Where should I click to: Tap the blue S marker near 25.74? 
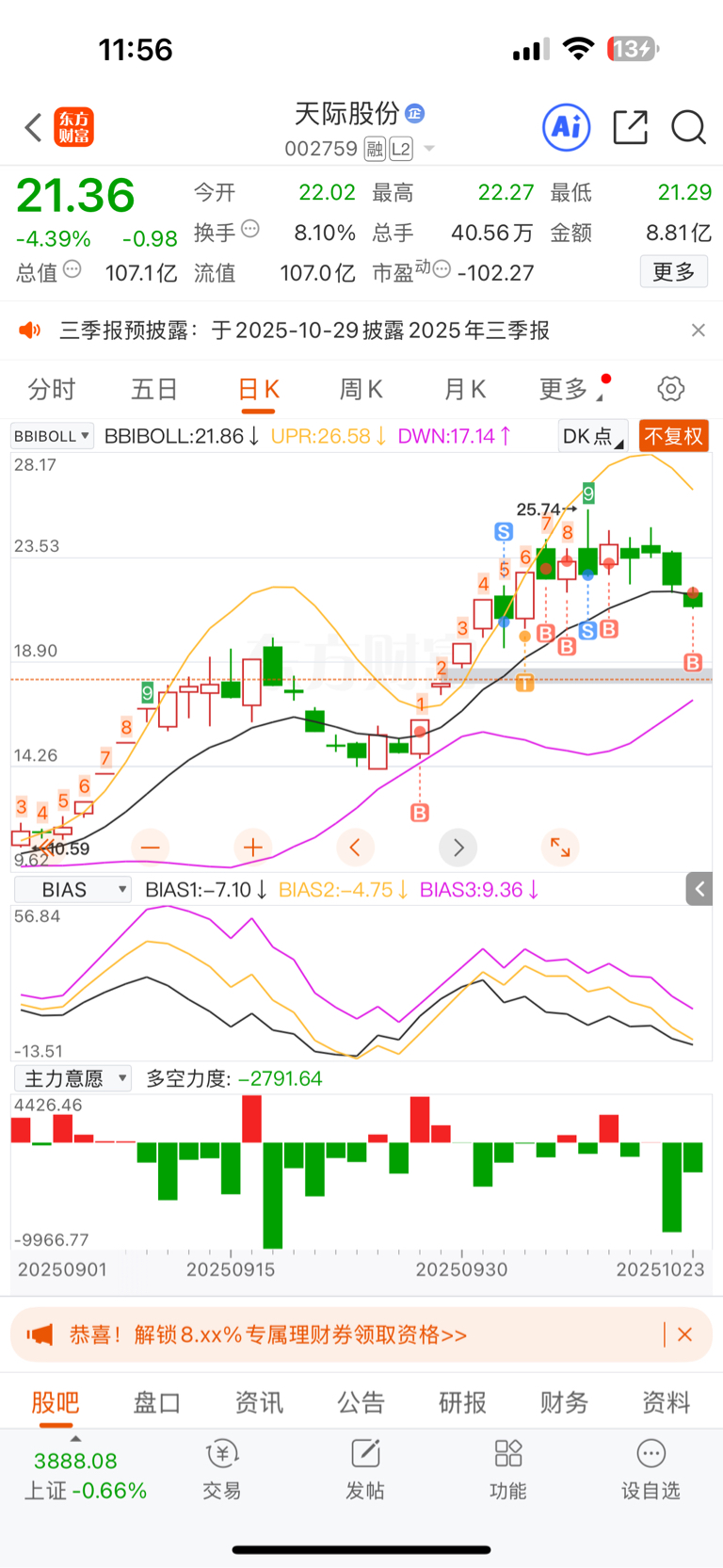[504, 532]
